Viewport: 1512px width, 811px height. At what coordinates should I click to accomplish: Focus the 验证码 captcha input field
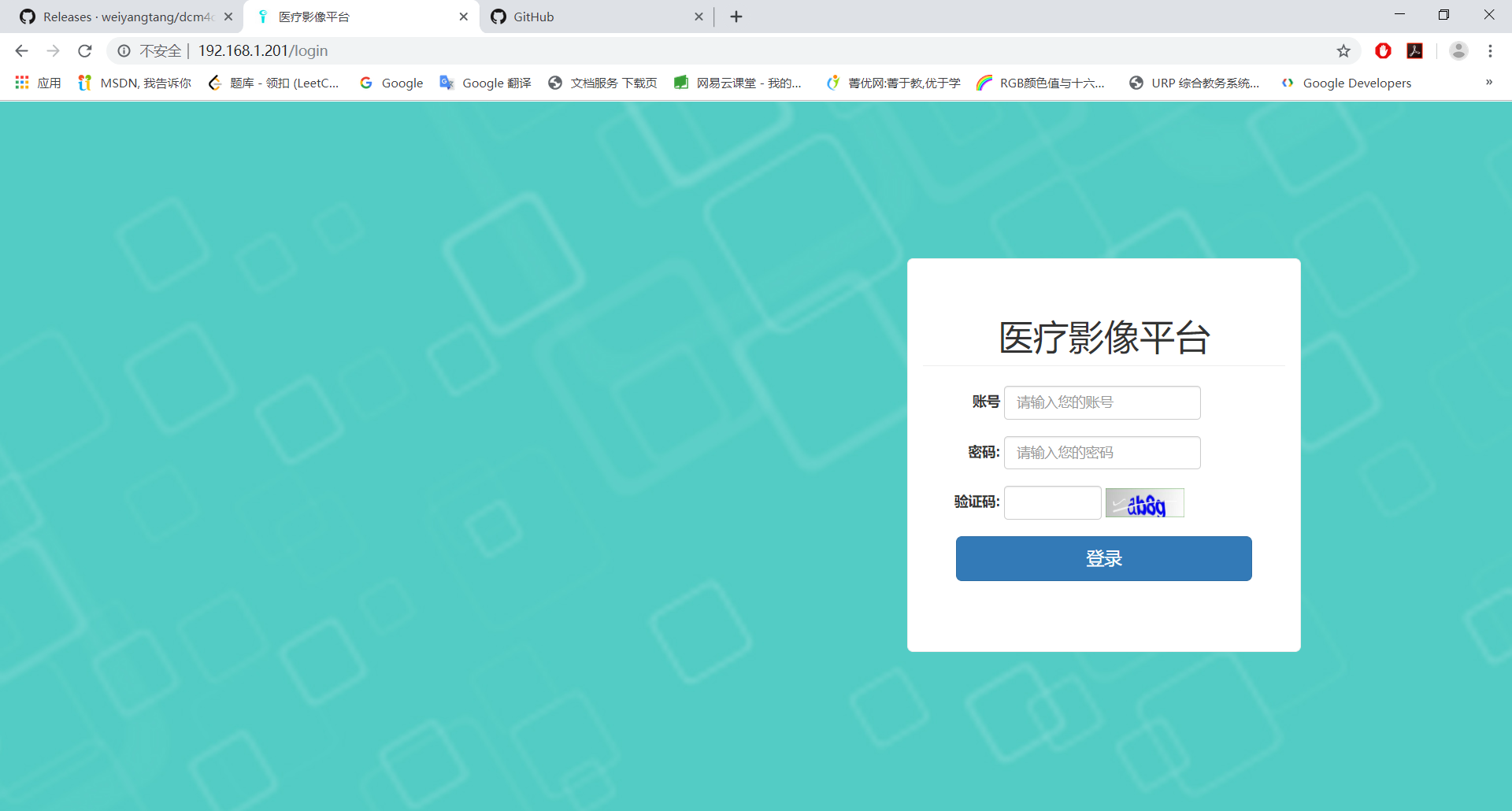1053,503
